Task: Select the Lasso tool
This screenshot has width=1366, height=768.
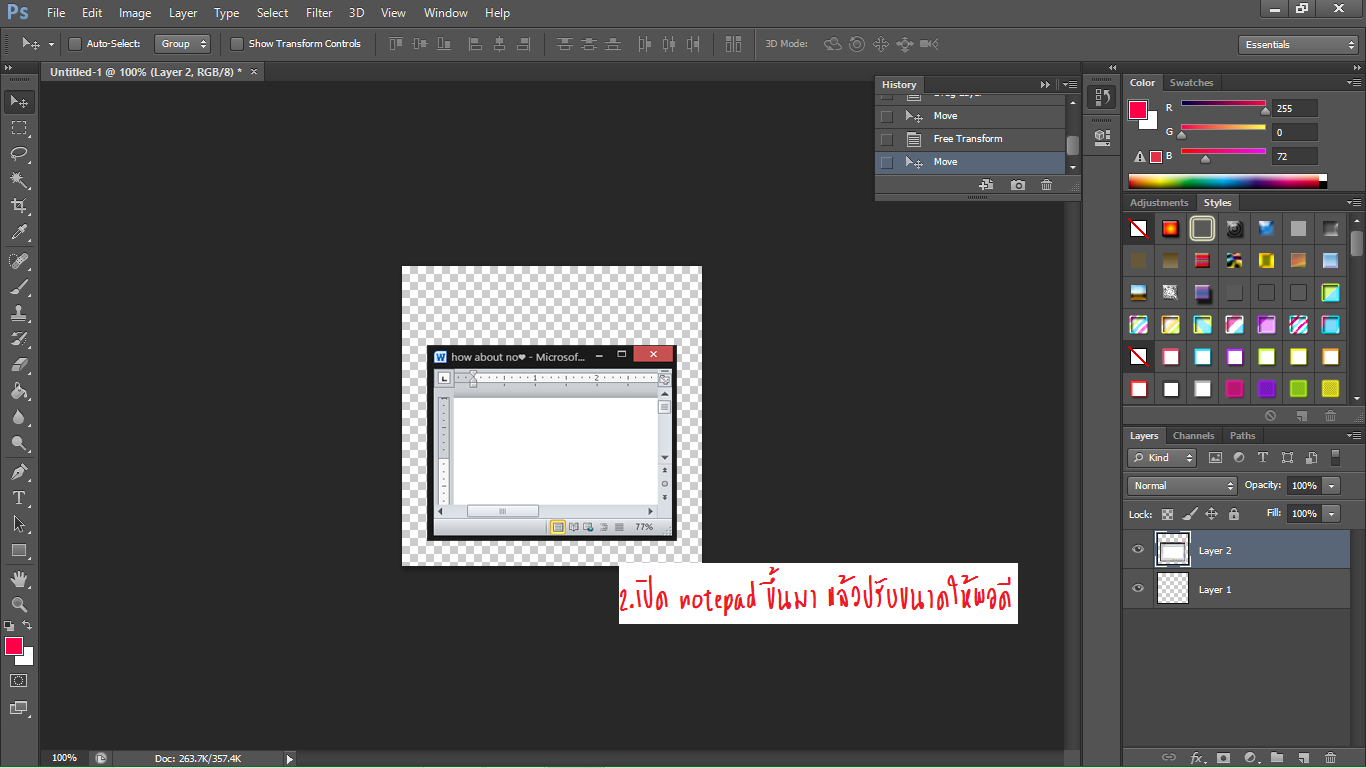Action: [x=19, y=154]
